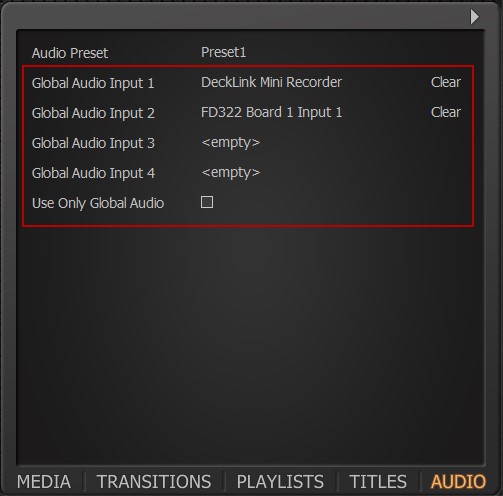The width and height of the screenshot is (503, 496).
Task: Click the Audio Preset label
Action: click(x=70, y=53)
